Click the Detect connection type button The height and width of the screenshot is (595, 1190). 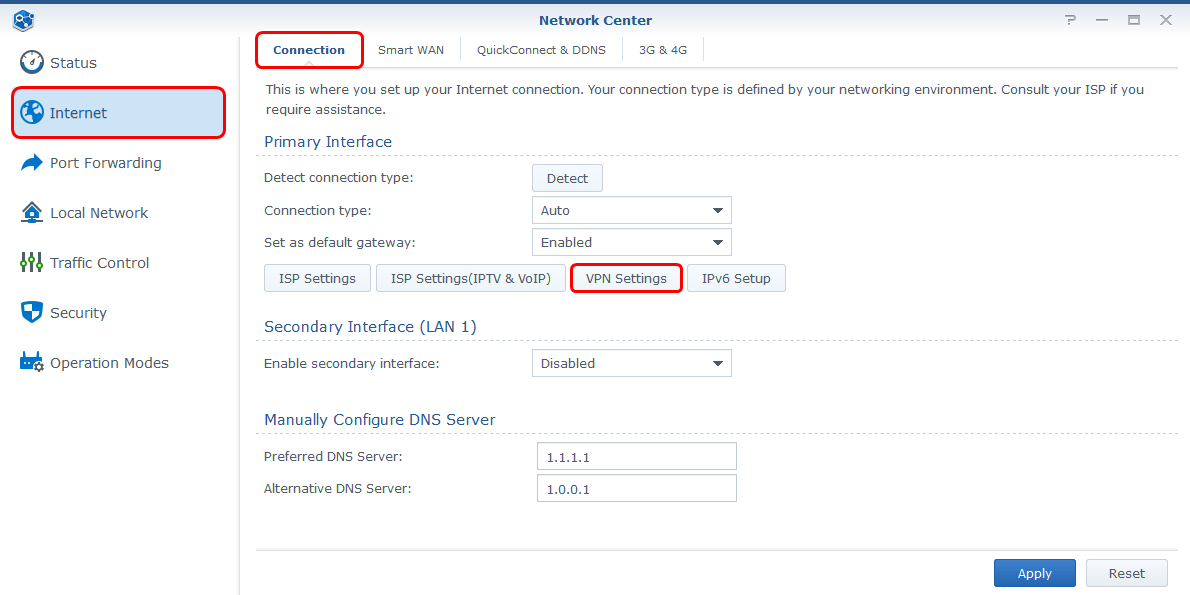[x=567, y=177]
